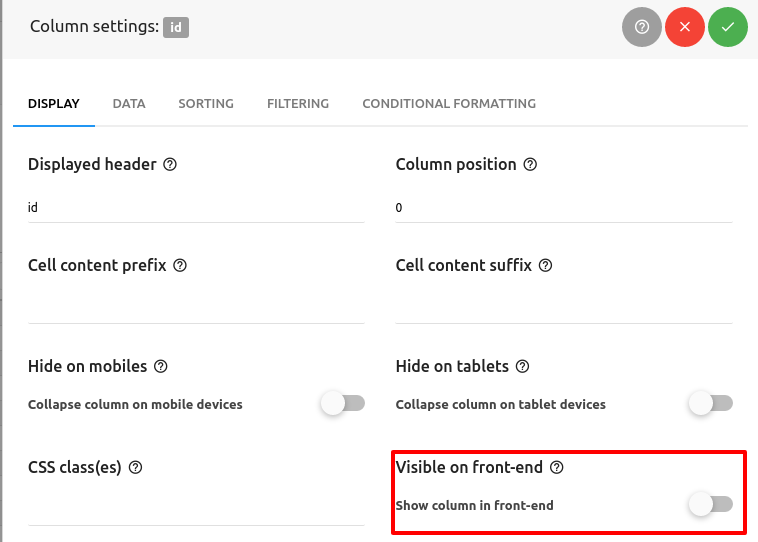Switch to the Display tab
The height and width of the screenshot is (542, 758).
pyautogui.click(x=54, y=103)
